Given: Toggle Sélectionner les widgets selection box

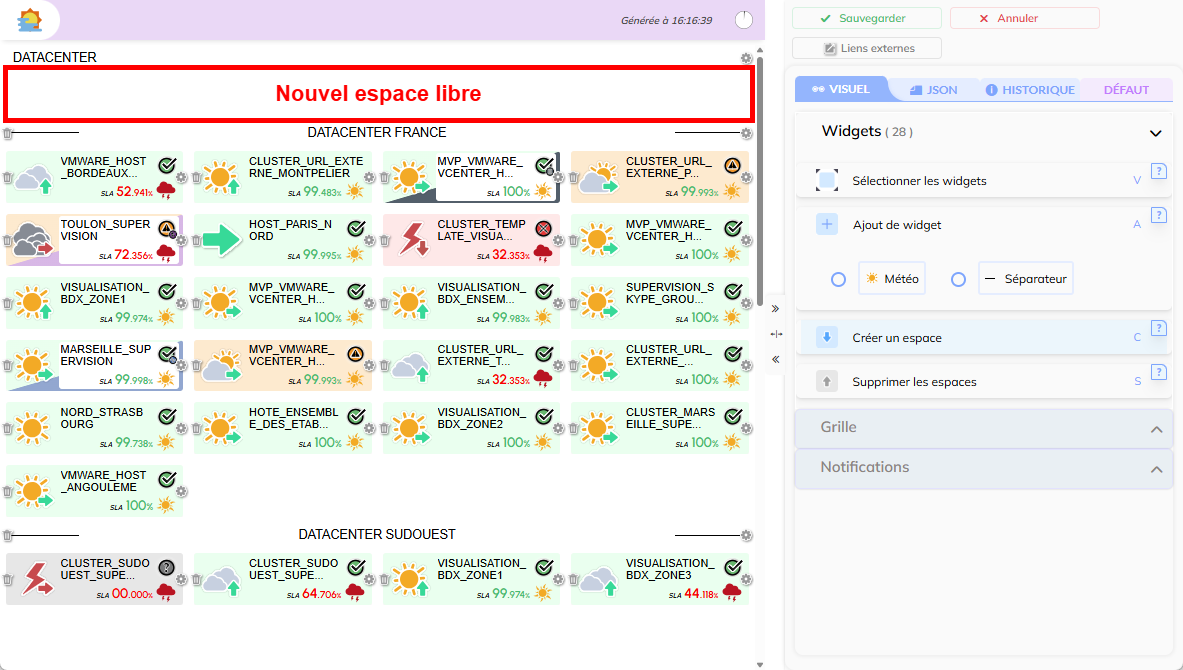Looking at the screenshot, I should click(x=827, y=181).
